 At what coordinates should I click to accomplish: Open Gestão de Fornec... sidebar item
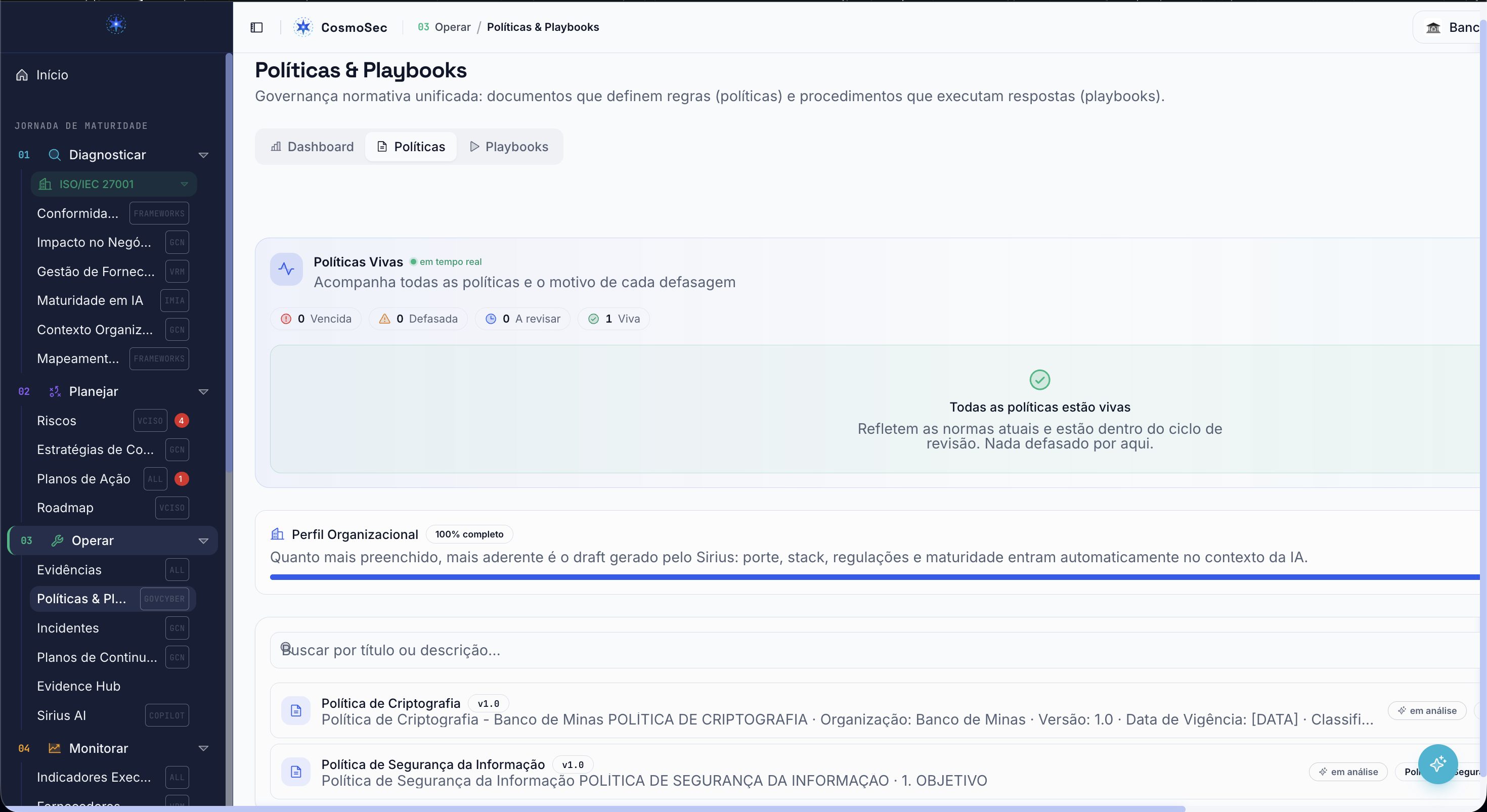(x=113, y=272)
